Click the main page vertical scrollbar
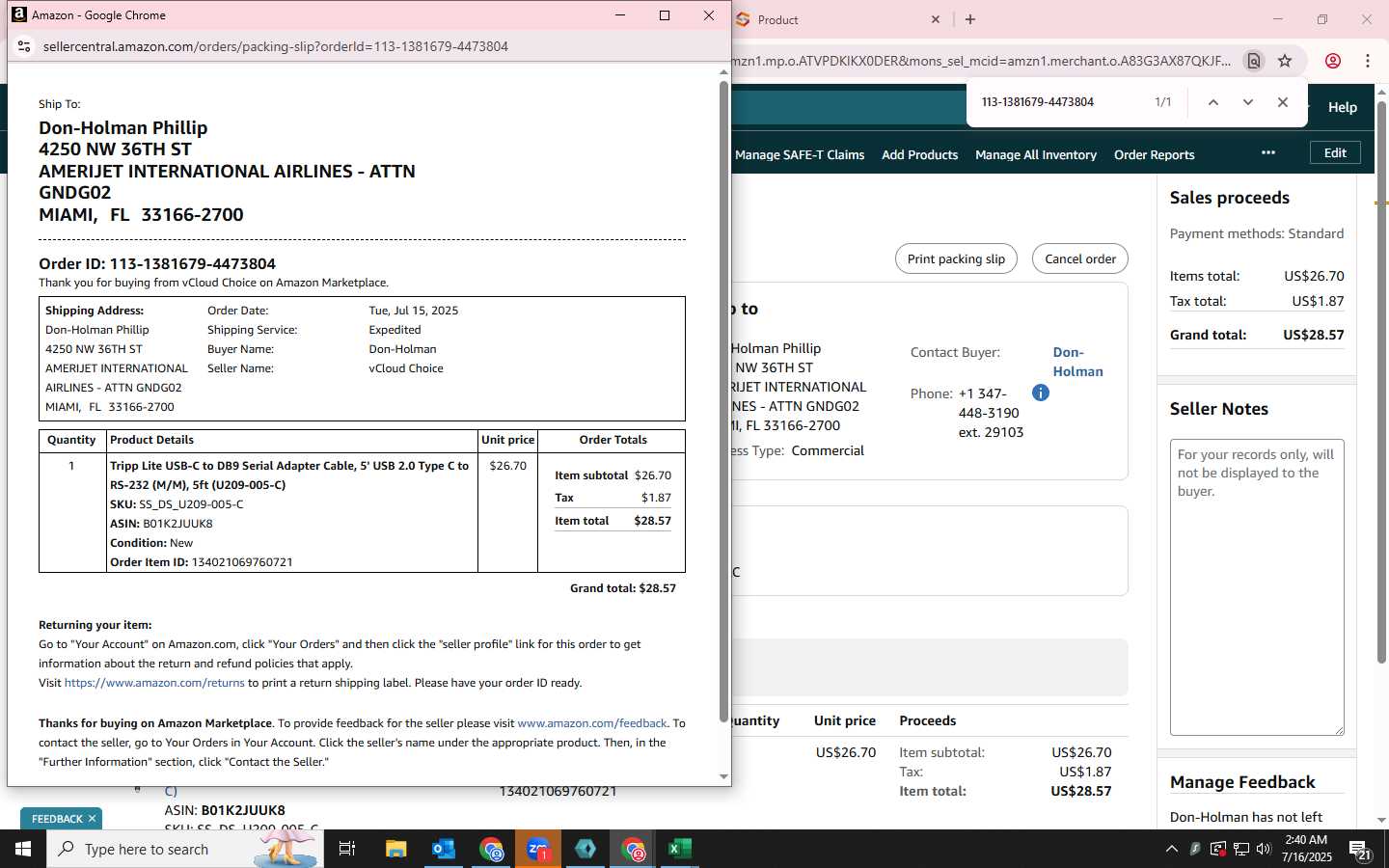The image size is (1389, 868). click(1381, 381)
